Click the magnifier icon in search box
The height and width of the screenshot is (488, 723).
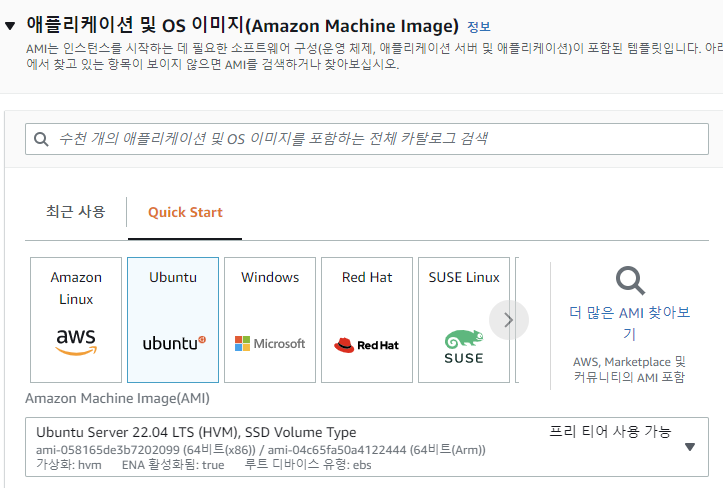click(41, 139)
